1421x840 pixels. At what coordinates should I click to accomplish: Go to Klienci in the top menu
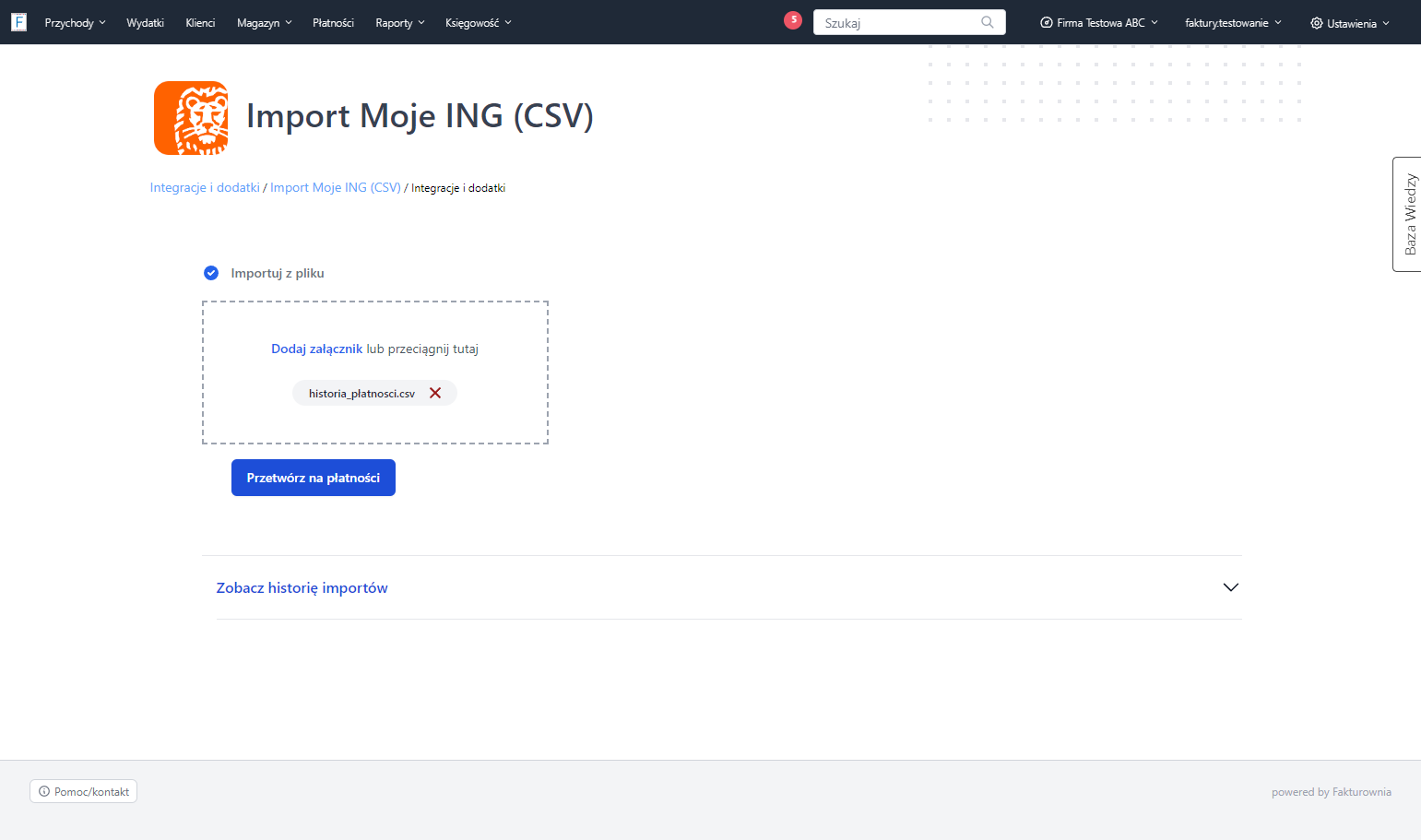coord(200,22)
